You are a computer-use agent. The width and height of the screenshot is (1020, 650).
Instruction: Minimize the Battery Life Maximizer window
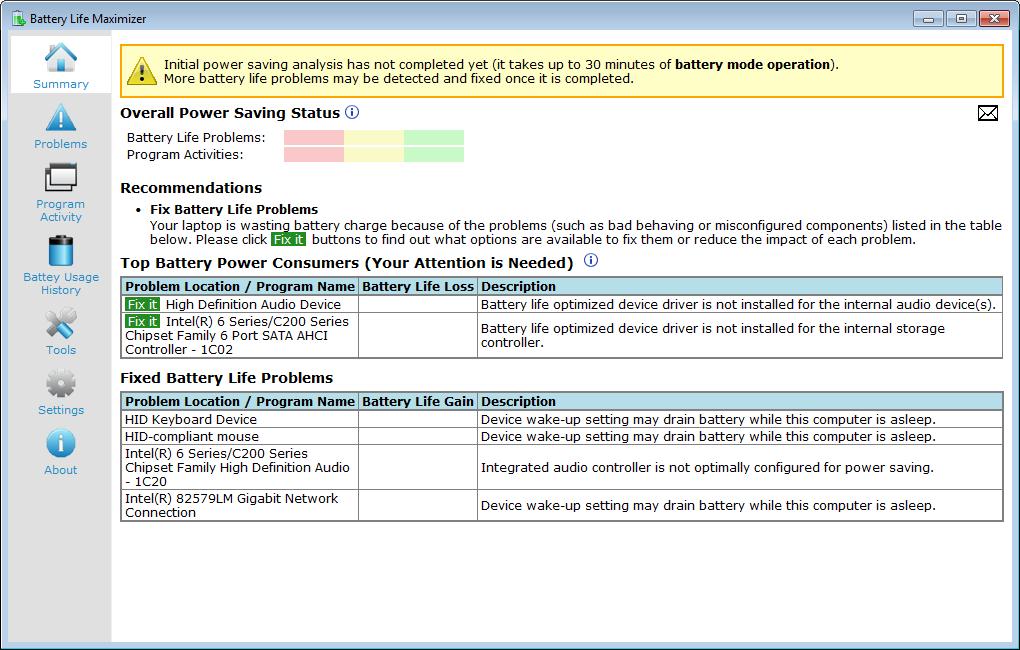click(928, 19)
